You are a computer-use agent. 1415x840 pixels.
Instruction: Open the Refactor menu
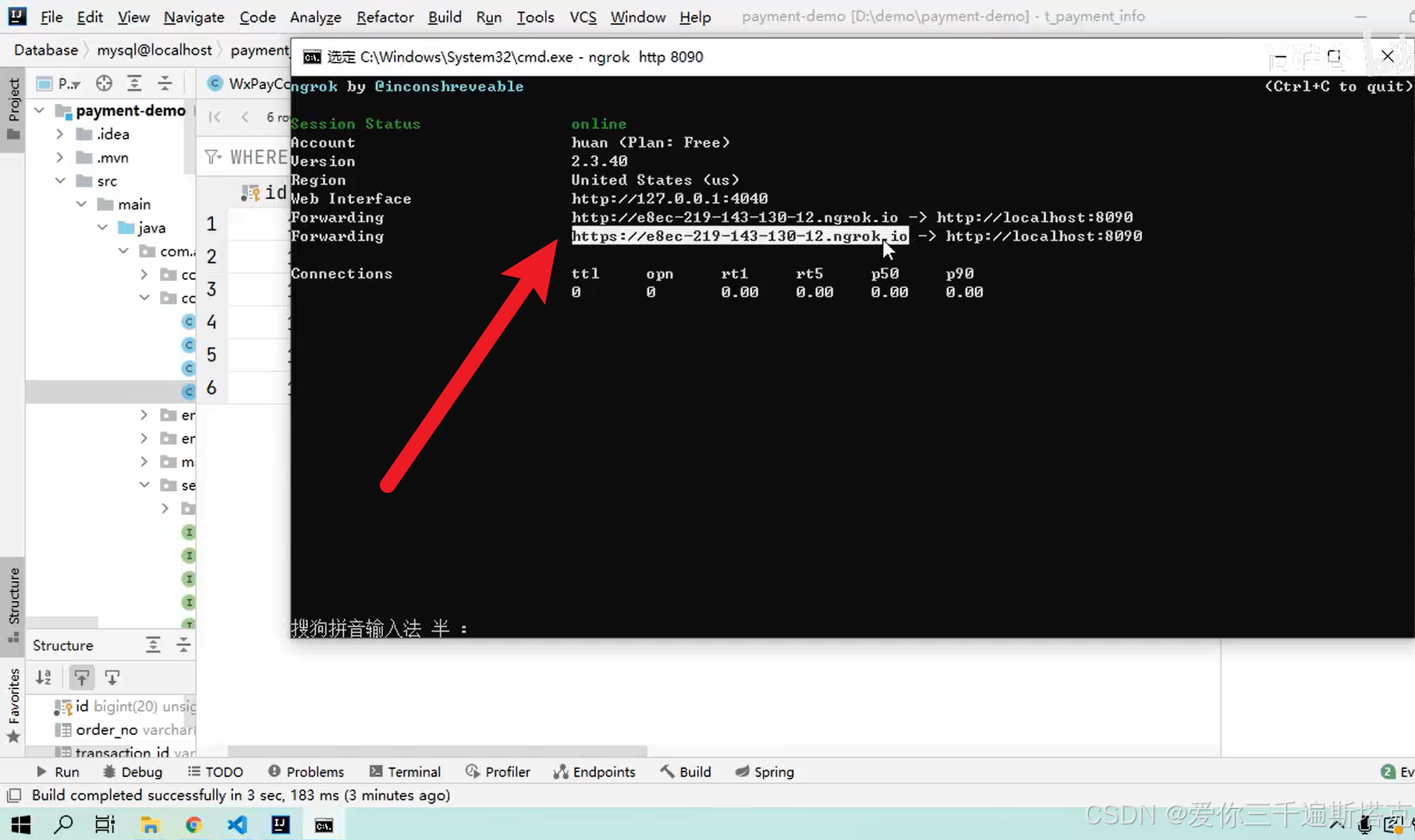tap(385, 16)
